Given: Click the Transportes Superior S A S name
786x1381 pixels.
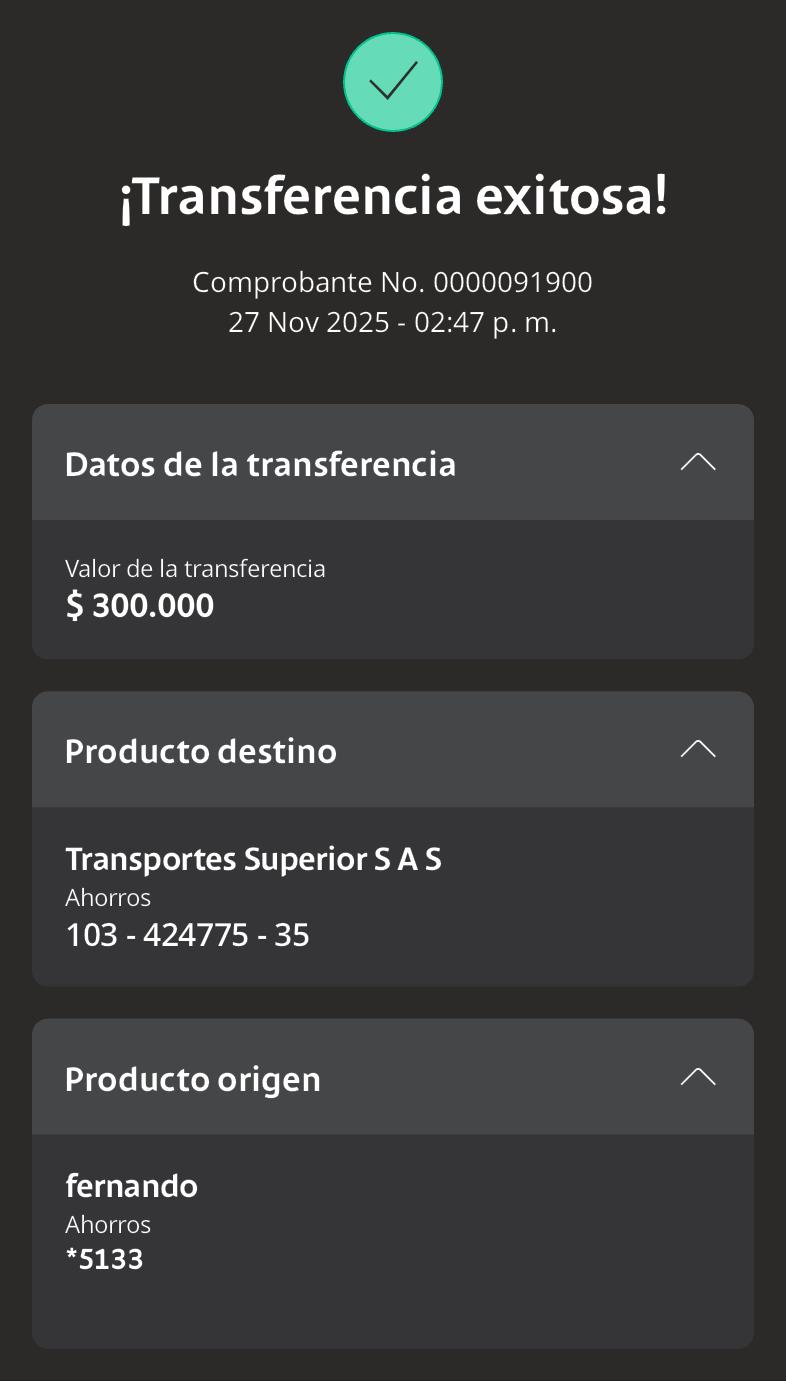Looking at the screenshot, I should tap(253, 859).
